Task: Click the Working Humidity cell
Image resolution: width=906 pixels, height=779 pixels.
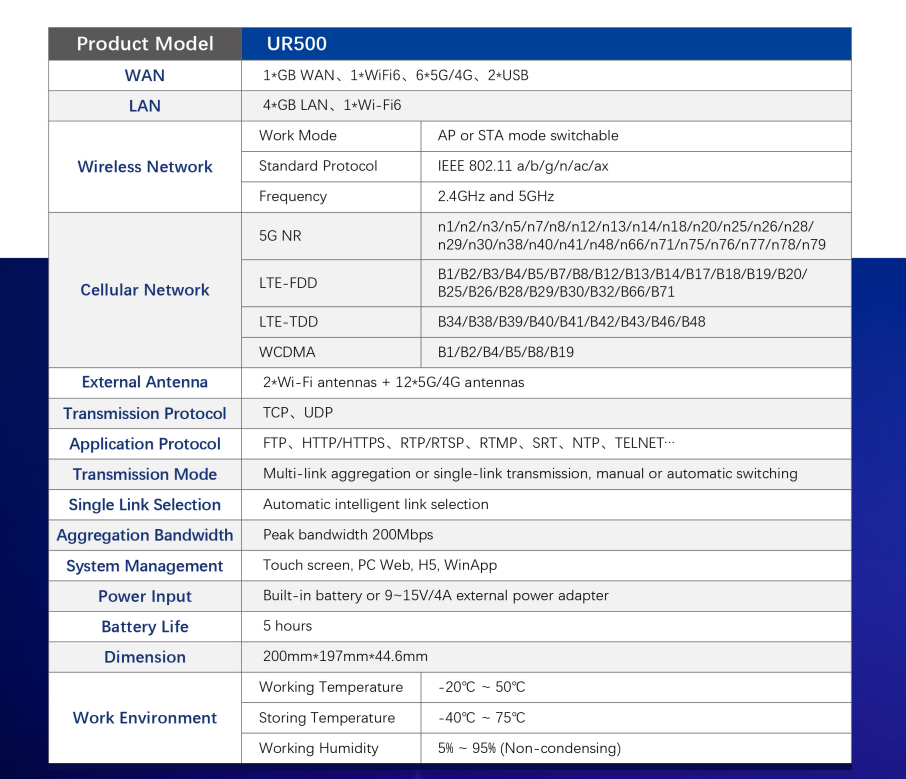Action: 332,749
